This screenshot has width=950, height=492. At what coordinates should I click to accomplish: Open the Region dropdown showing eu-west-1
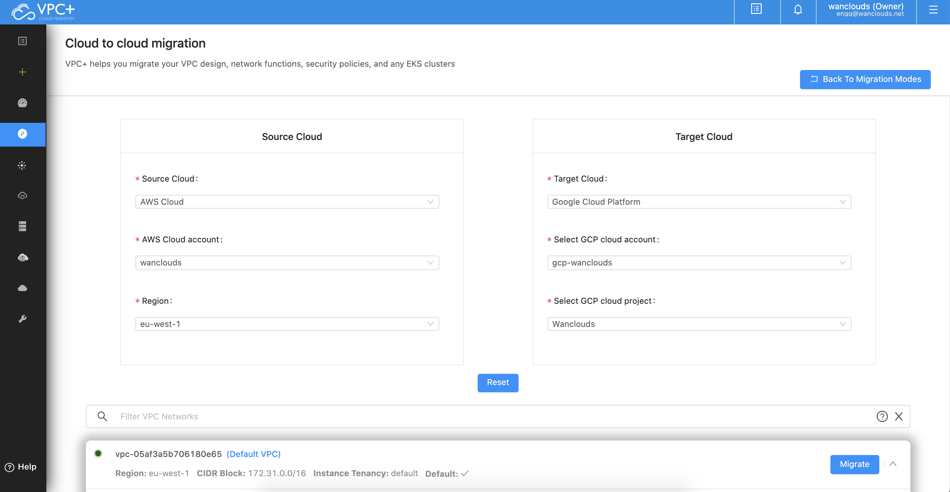point(287,324)
